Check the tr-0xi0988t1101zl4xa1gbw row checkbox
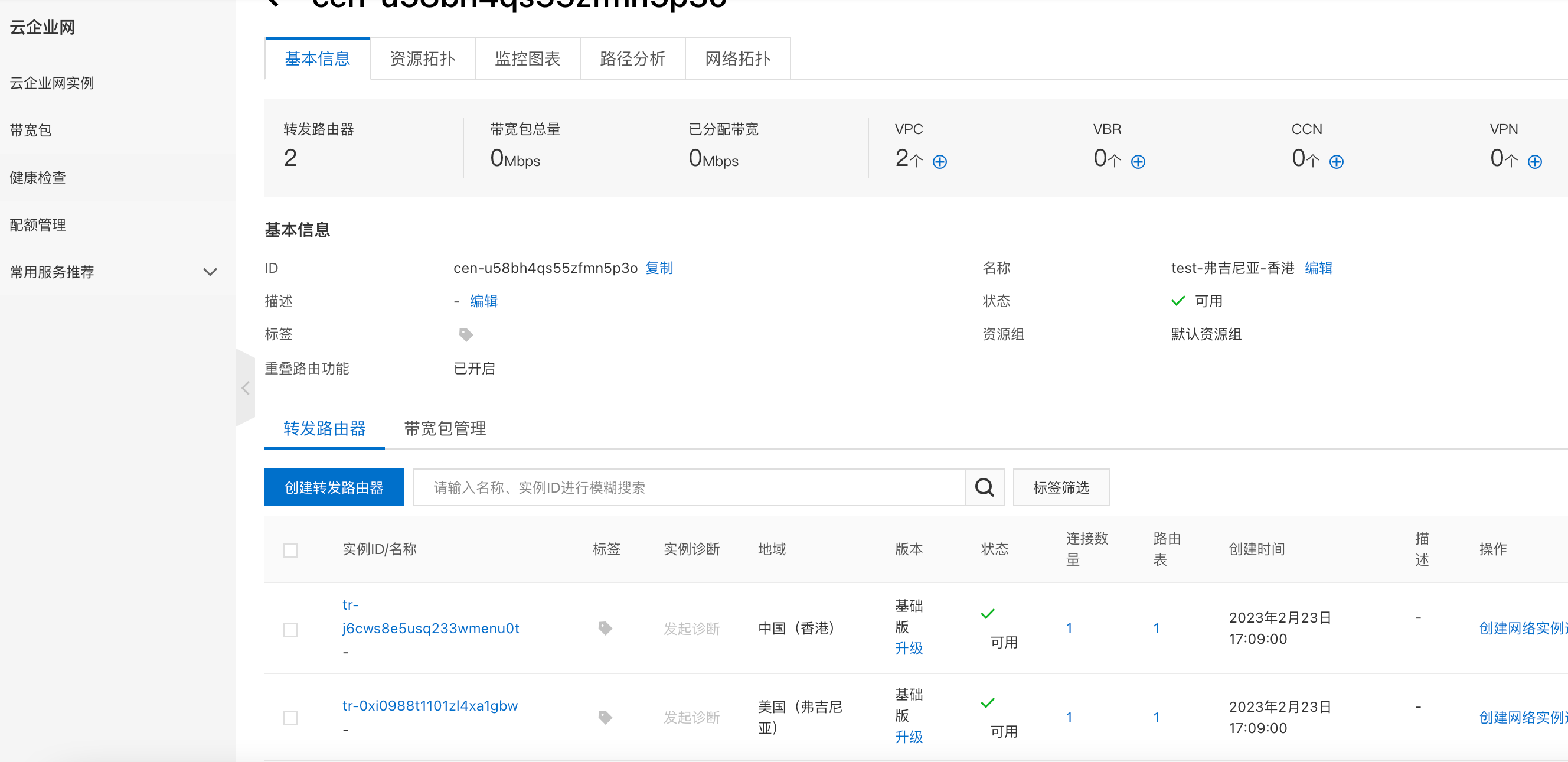This screenshot has height=762, width=1568. [290, 718]
